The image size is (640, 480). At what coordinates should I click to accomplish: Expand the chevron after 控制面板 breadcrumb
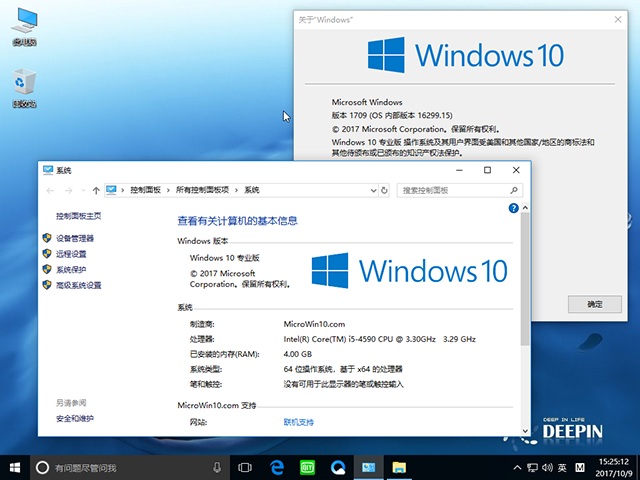[168, 190]
